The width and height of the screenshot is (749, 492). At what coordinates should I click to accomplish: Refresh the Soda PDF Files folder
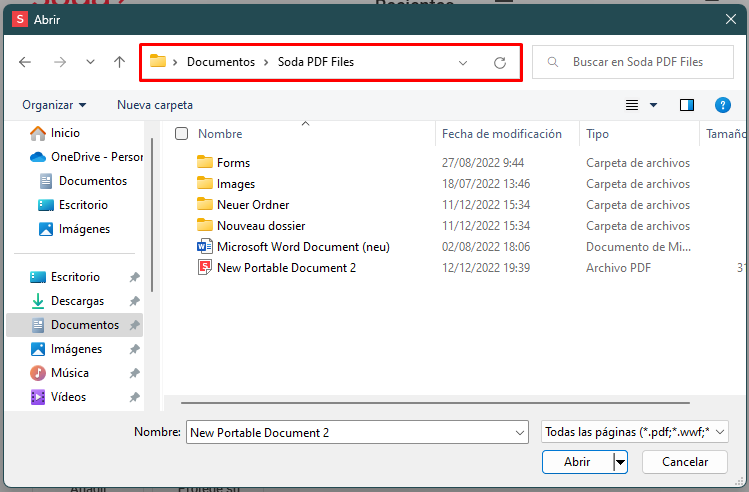[500, 63]
